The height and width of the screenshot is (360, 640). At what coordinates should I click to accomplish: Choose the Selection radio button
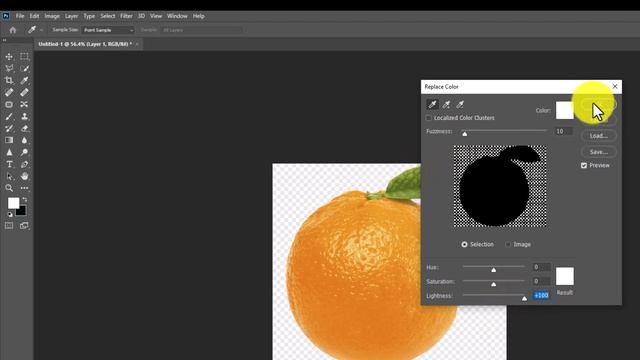pos(464,244)
